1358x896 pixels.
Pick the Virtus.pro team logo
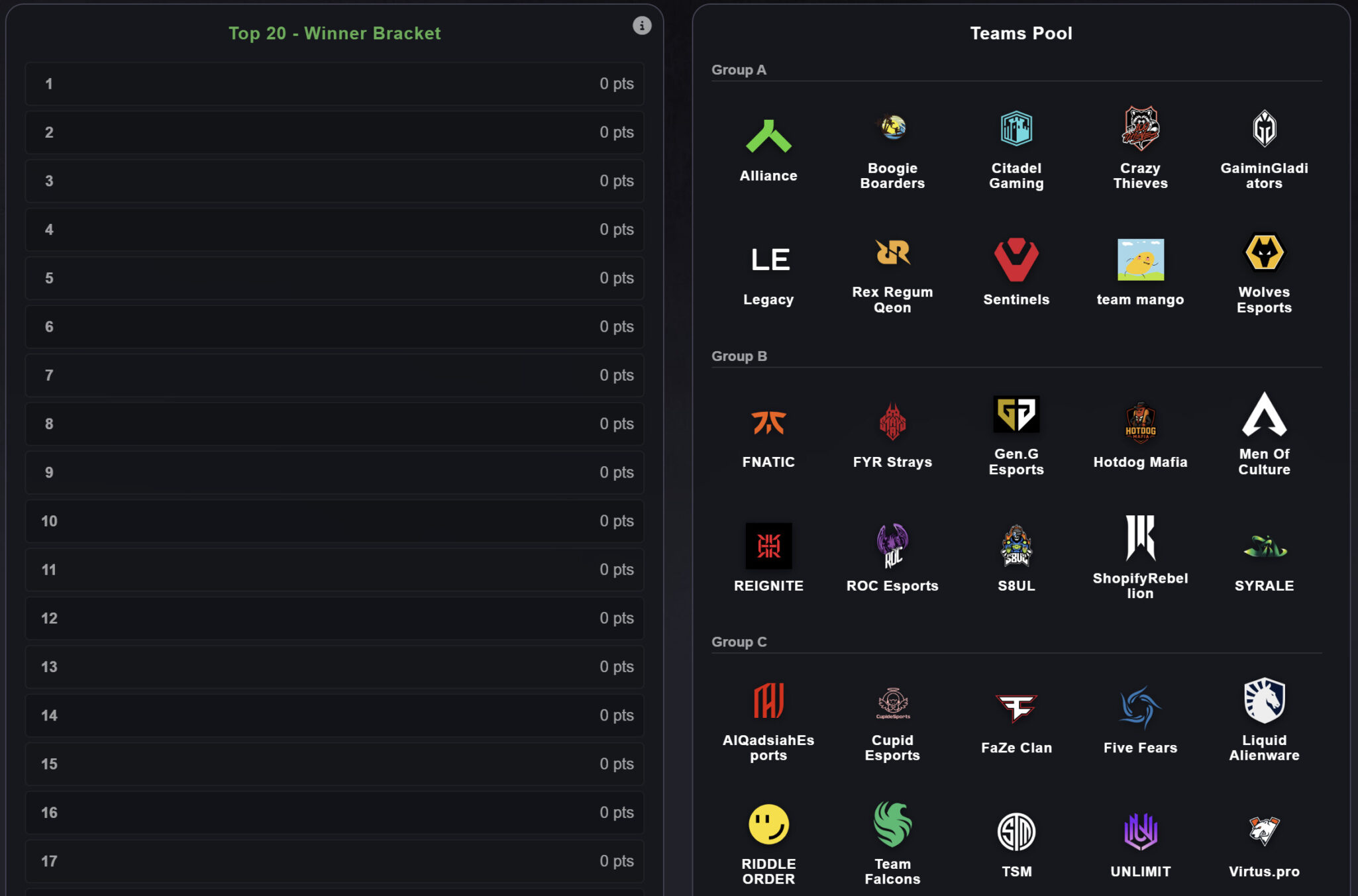coord(1264,830)
